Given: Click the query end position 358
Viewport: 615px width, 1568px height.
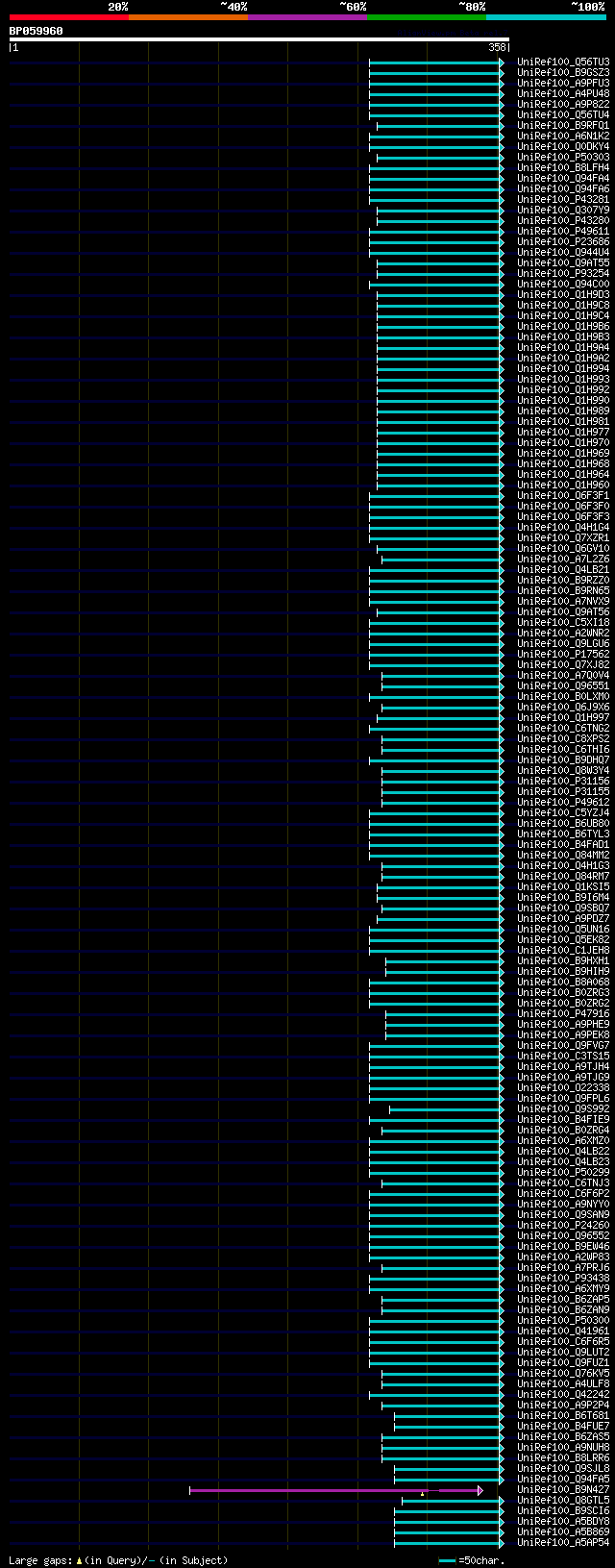Looking at the screenshot, I should (497, 47).
